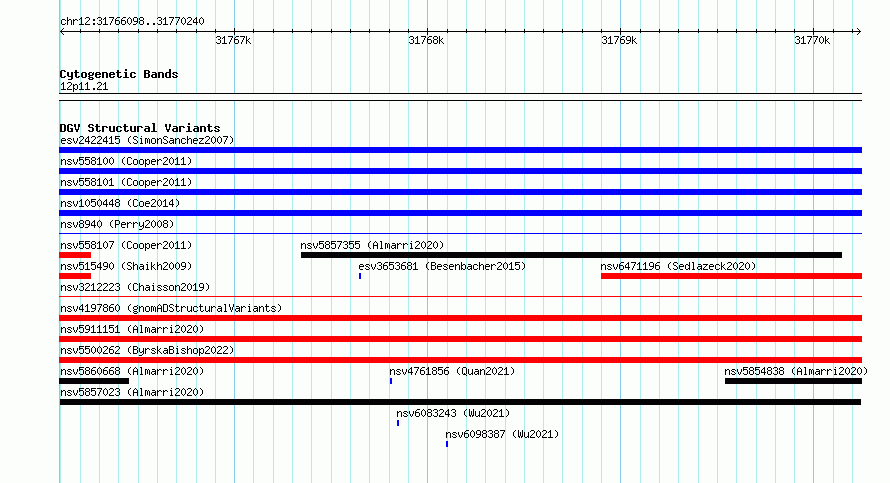The width and height of the screenshot is (890, 483).
Task: Select the tiny blue nsv4761856 marker
Action: click(x=391, y=381)
